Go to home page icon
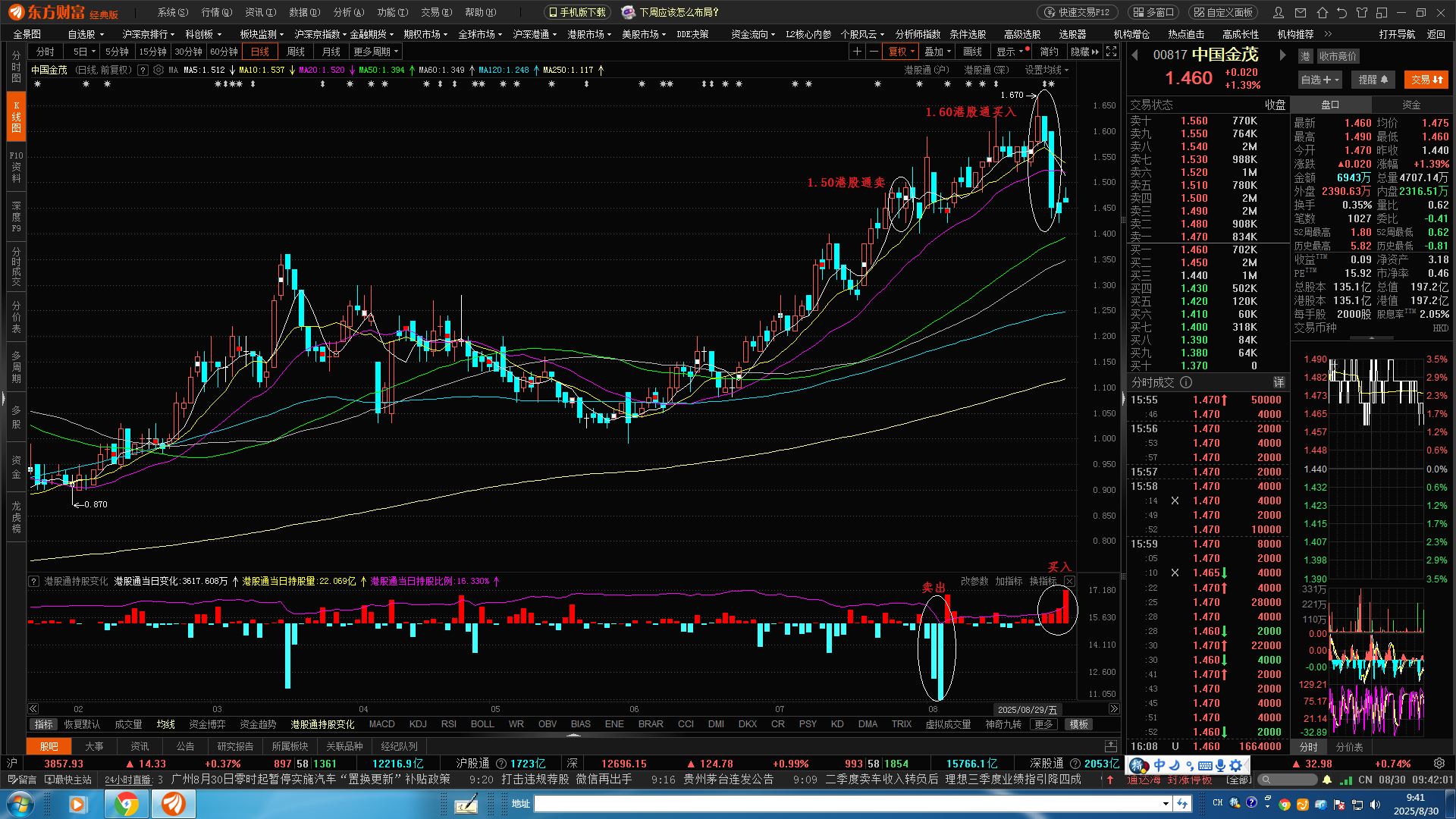This screenshot has height=819, width=1456. (x=1323, y=12)
